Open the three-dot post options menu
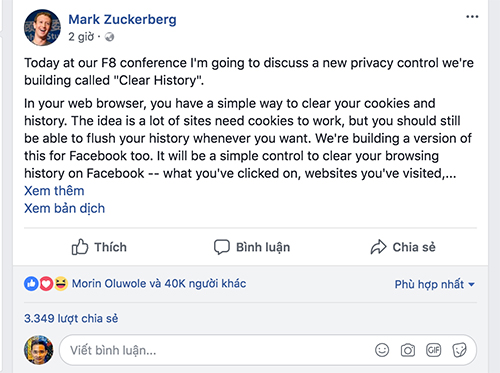The height and width of the screenshot is (373, 500). [472, 17]
